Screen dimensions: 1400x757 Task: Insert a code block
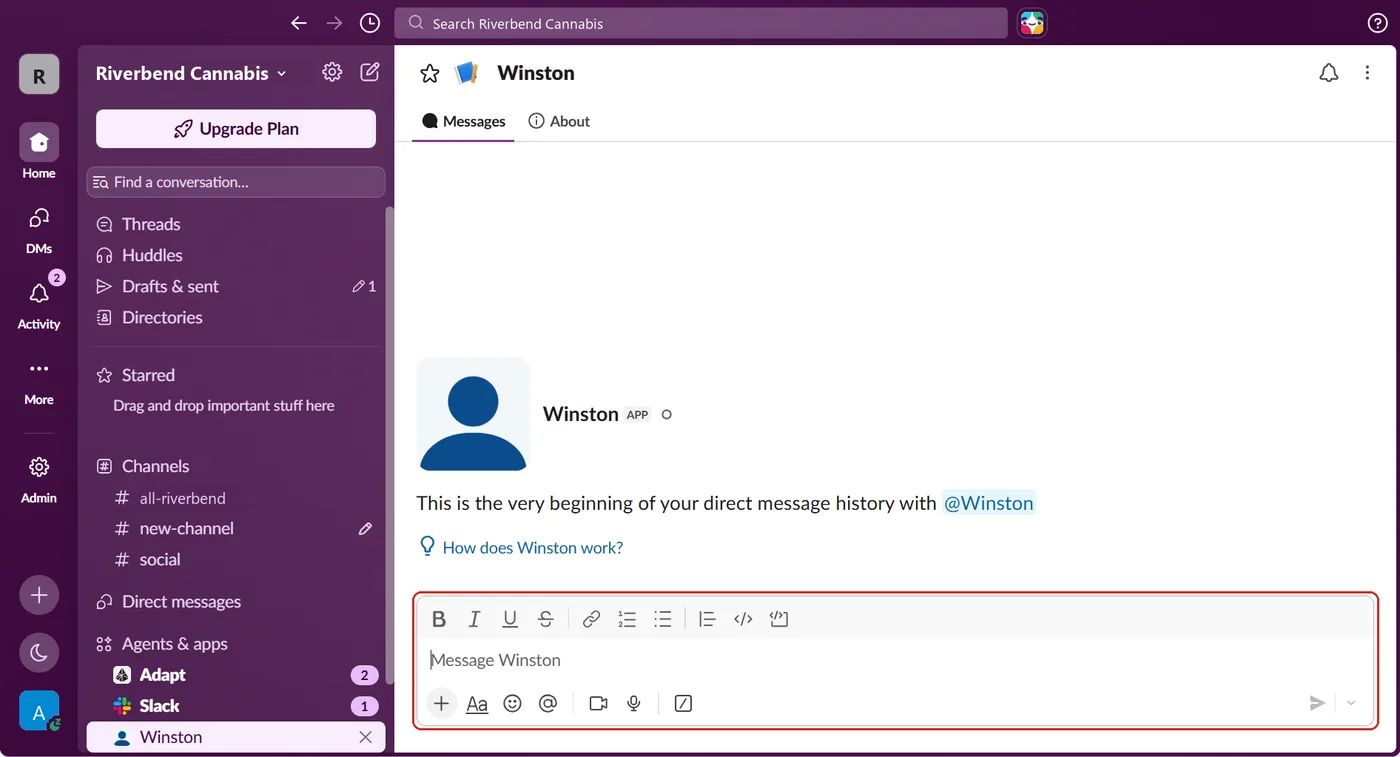tap(779, 619)
